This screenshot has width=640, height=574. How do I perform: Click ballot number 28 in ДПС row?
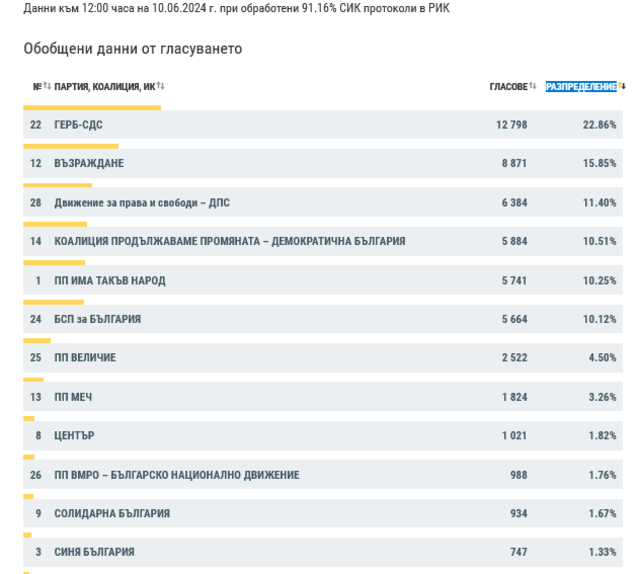click(x=36, y=202)
